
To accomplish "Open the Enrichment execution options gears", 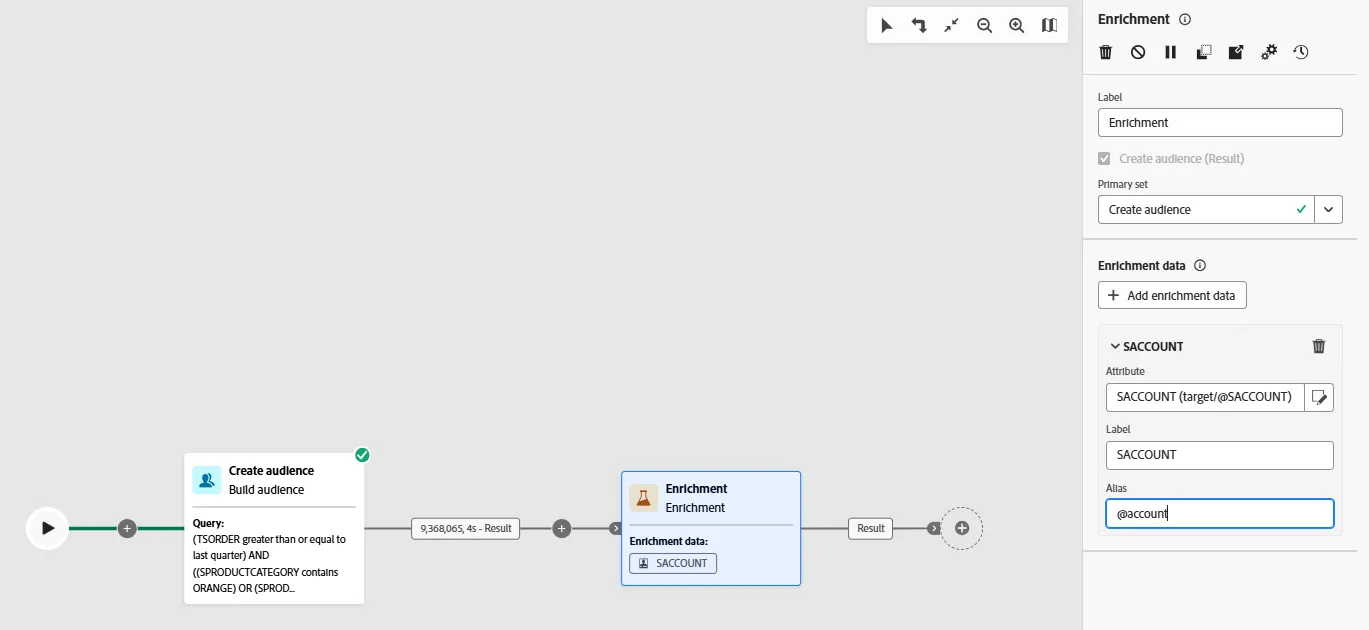I will [x=1269, y=52].
